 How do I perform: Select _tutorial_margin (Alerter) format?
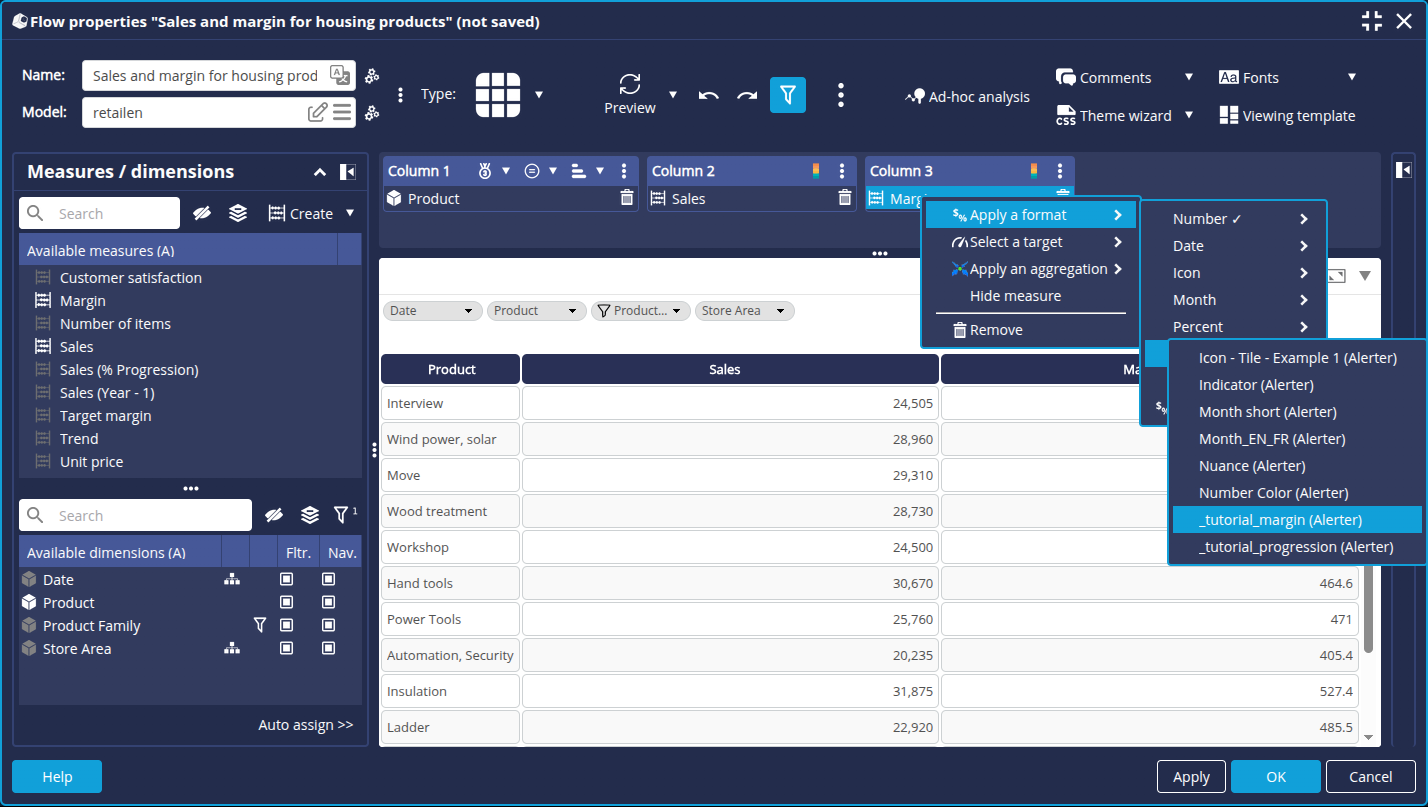[x=1280, y=520]
